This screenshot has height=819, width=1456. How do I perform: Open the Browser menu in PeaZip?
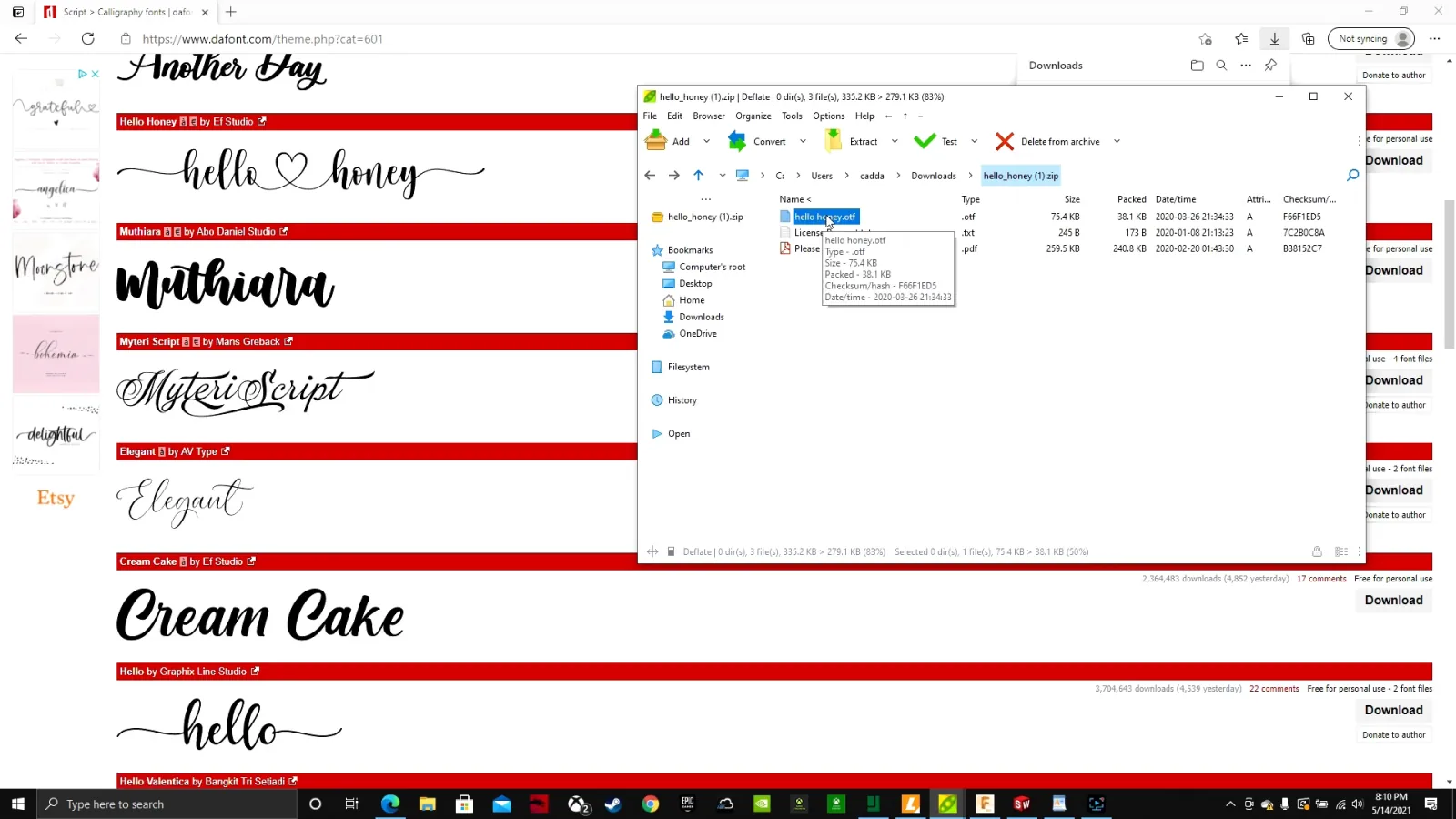pyautogui.click(x=709, y=116)
